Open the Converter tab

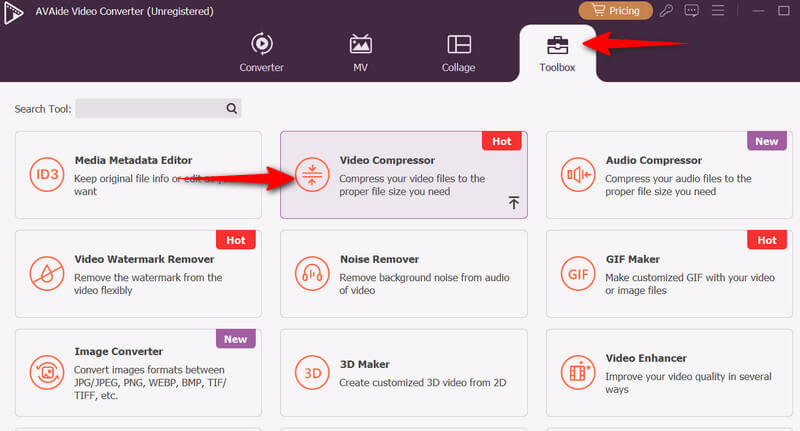coord(261,53)
